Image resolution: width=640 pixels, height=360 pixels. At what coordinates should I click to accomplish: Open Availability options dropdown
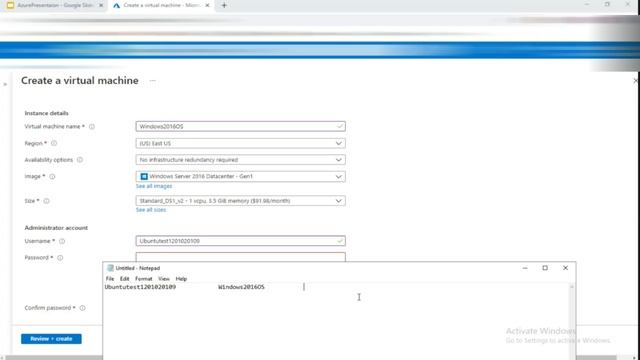[240, 160]
